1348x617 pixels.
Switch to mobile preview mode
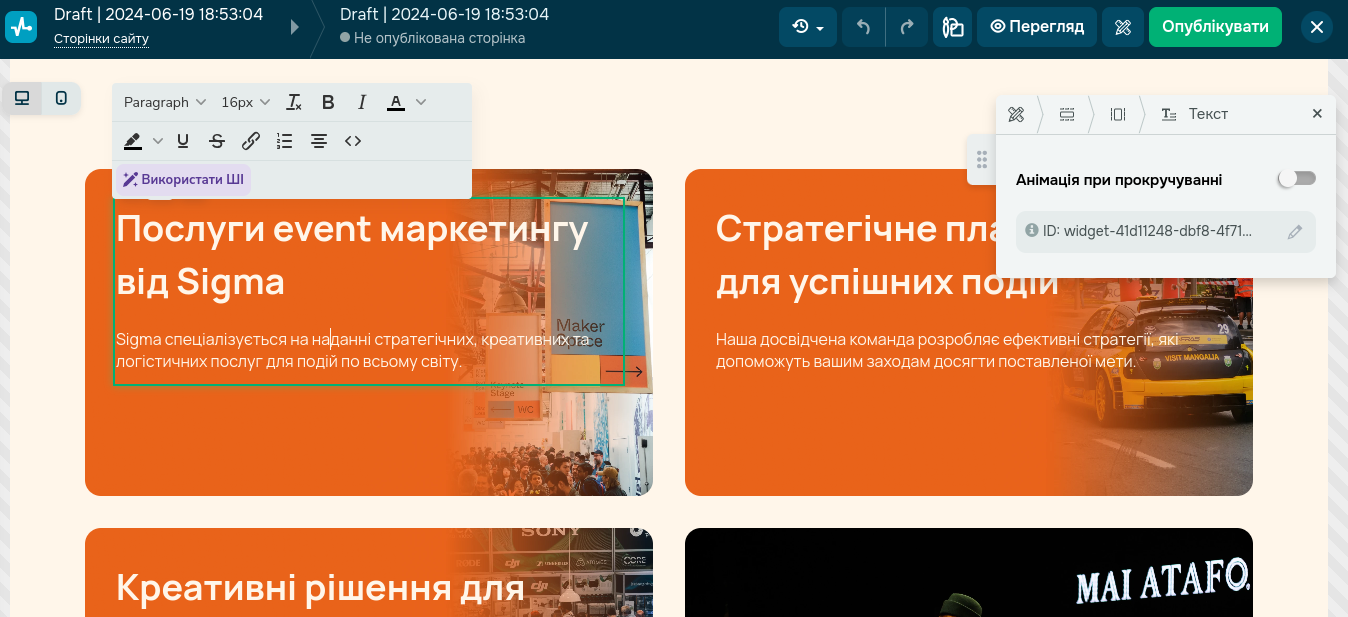tap(61, 99)
